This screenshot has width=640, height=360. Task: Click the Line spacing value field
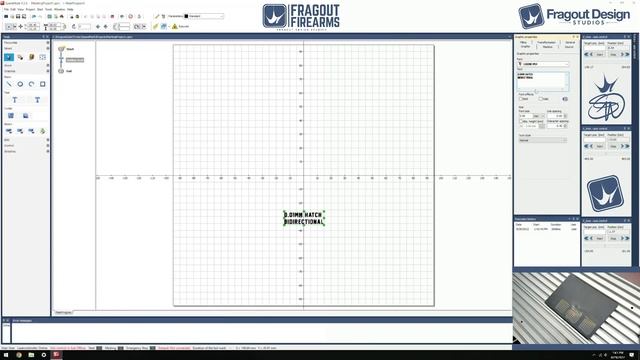tap(555, 116)
